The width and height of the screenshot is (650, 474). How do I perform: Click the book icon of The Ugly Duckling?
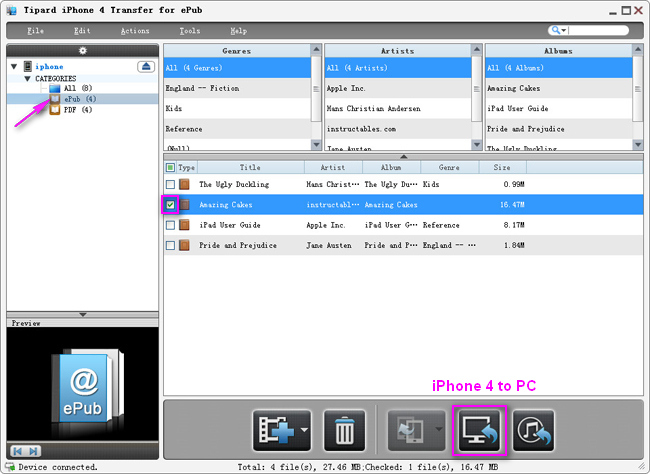184,184
